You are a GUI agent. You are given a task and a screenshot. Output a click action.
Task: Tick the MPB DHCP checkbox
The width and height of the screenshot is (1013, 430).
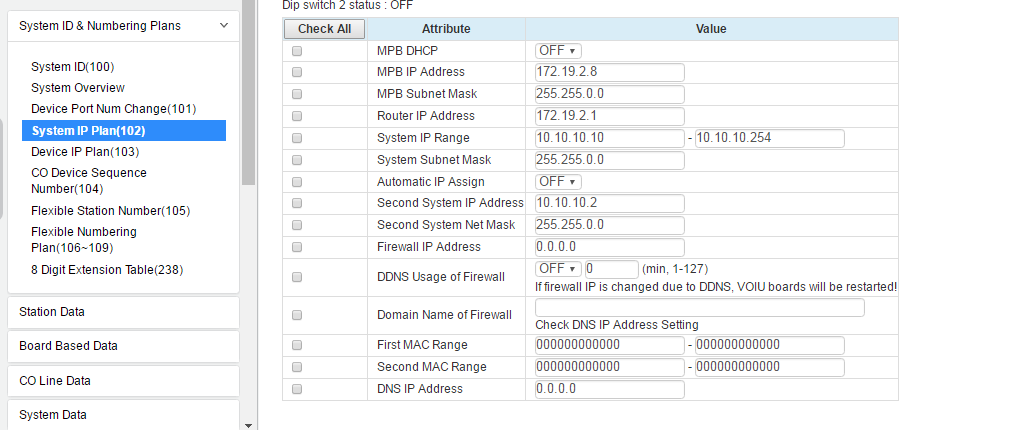click(x=297, y=51)
